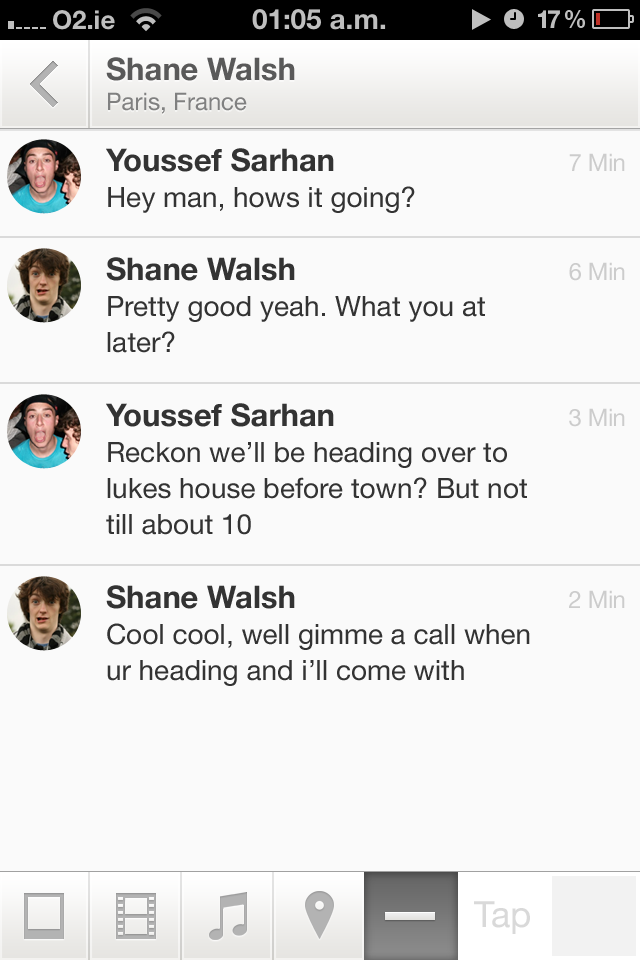Tap Shane Walsh's avatar on 'Pretty good' message
The width and height of the screenshot is (640, 960).
44,286
